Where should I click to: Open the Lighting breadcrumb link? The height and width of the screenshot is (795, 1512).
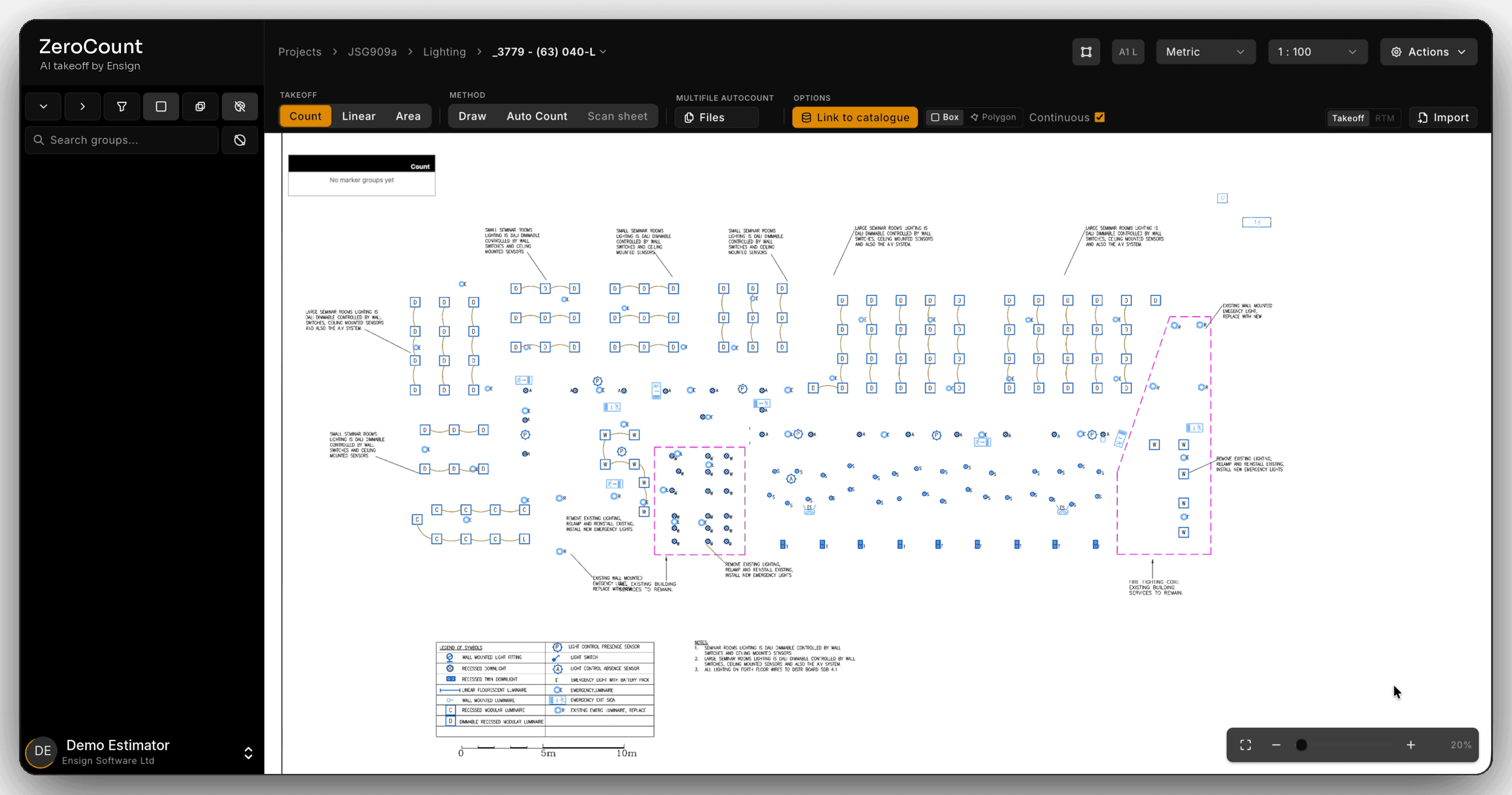click(x=444, y=52)
